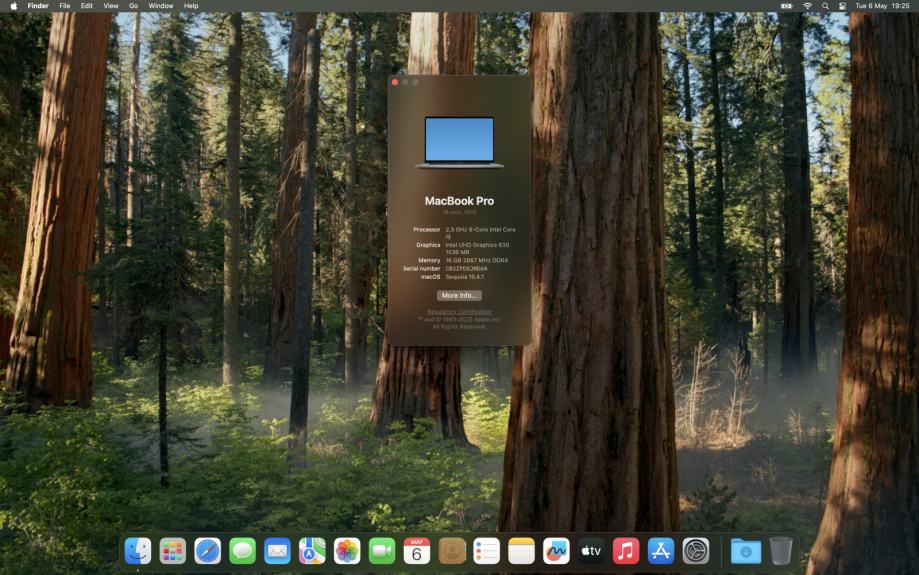Click the MacBook Pro laptop image

tap(460, 142)
